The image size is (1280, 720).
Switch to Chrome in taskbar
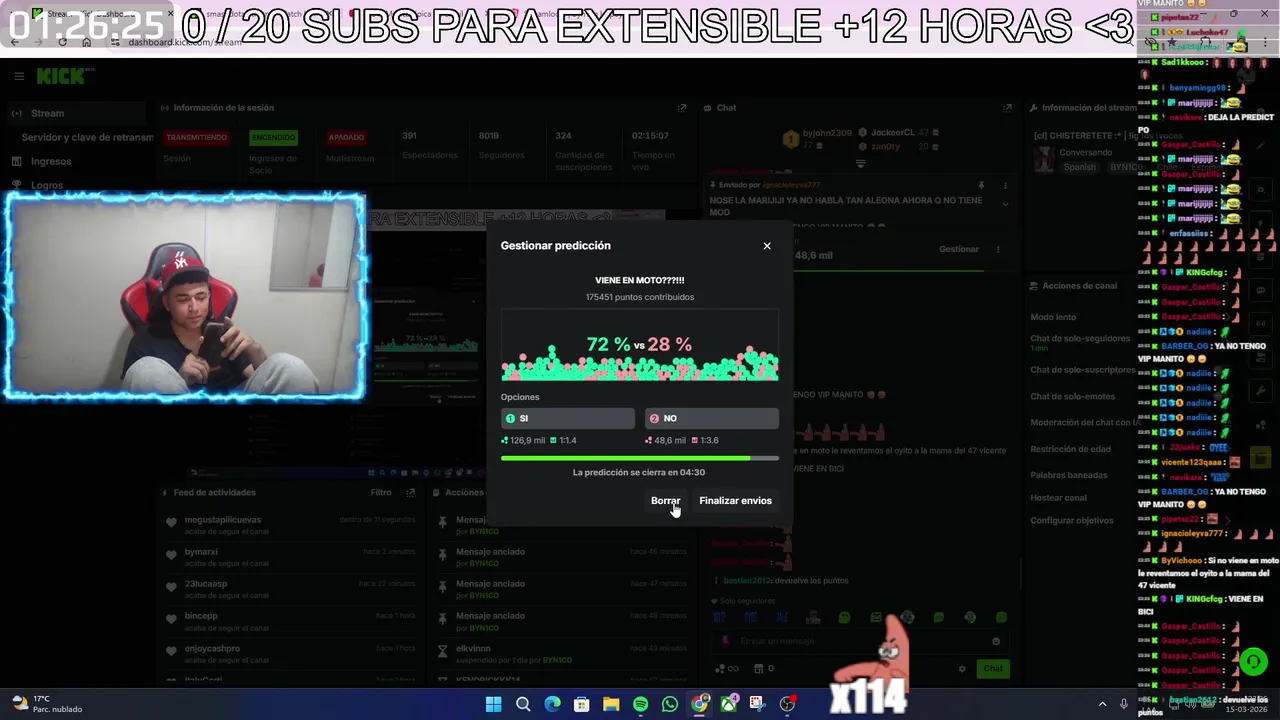tap(700, 704)
